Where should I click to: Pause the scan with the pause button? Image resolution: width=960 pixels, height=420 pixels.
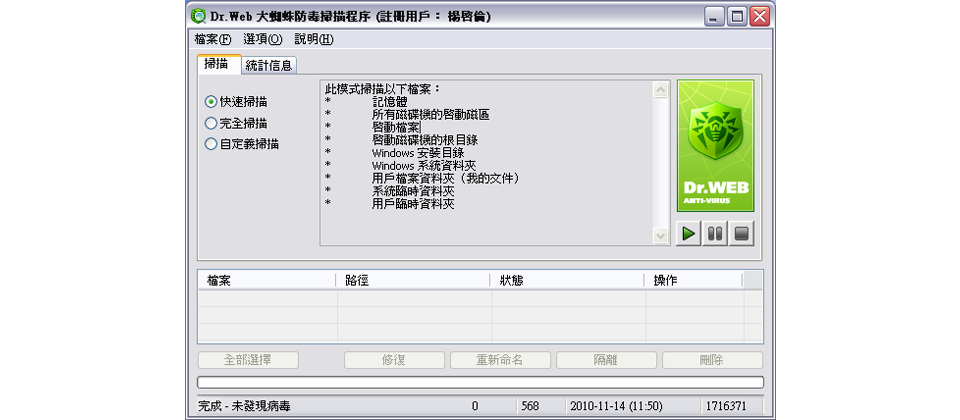click(x=715, y=234)
